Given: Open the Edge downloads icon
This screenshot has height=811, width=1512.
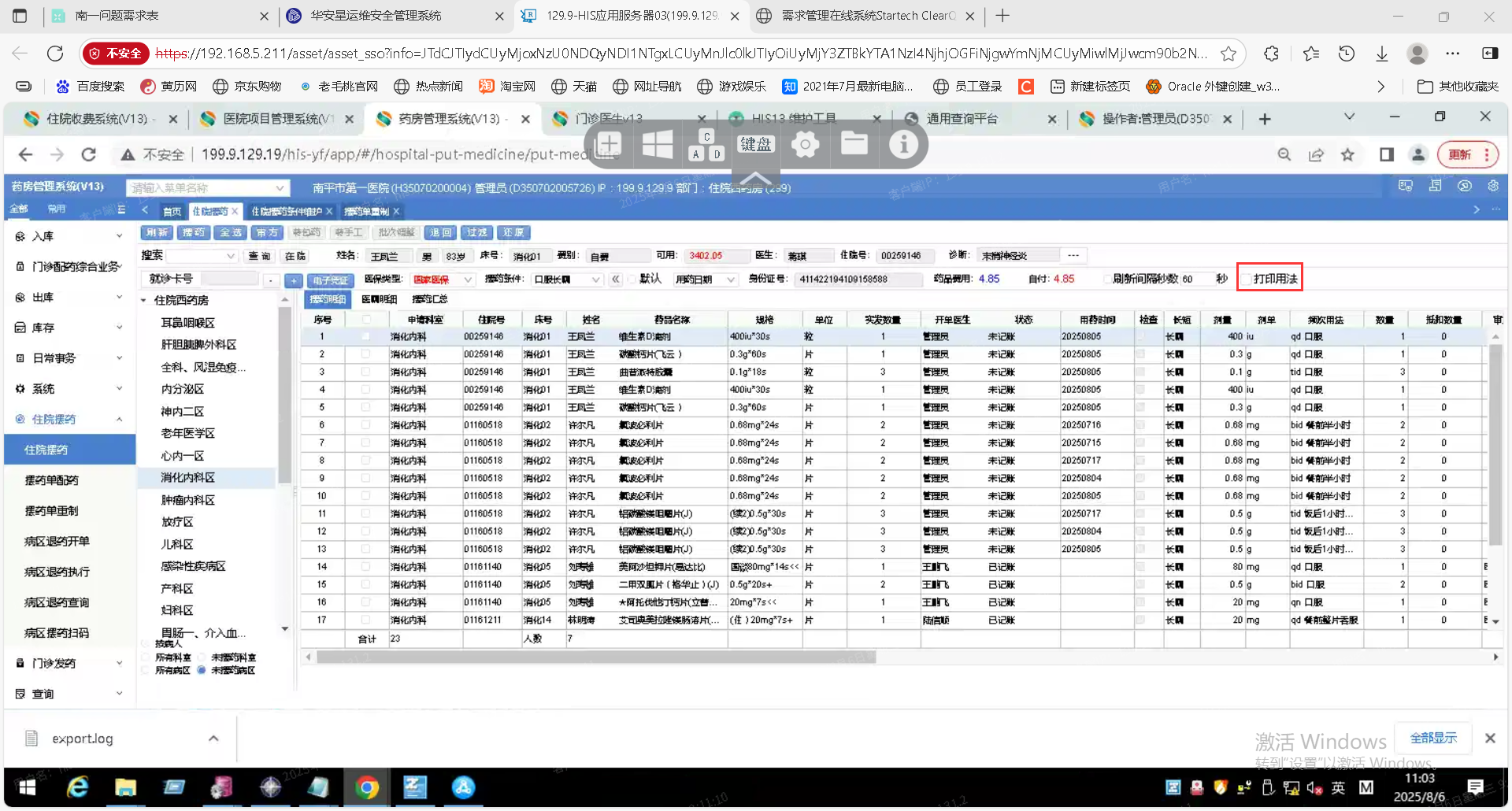Looking at the screenshot, I should click(x=1381, y=54).
